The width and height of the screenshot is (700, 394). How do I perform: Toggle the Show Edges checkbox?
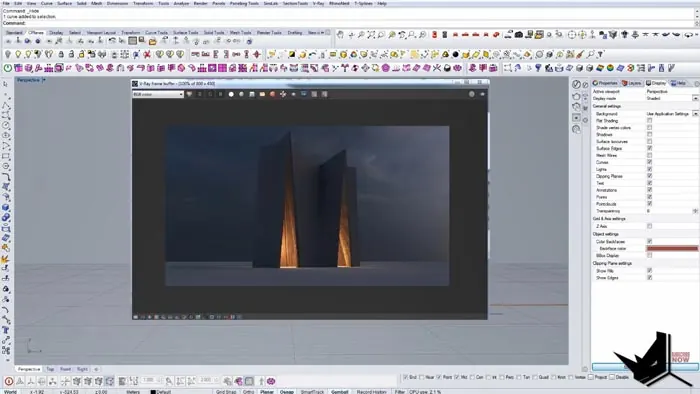click(650, 278)
